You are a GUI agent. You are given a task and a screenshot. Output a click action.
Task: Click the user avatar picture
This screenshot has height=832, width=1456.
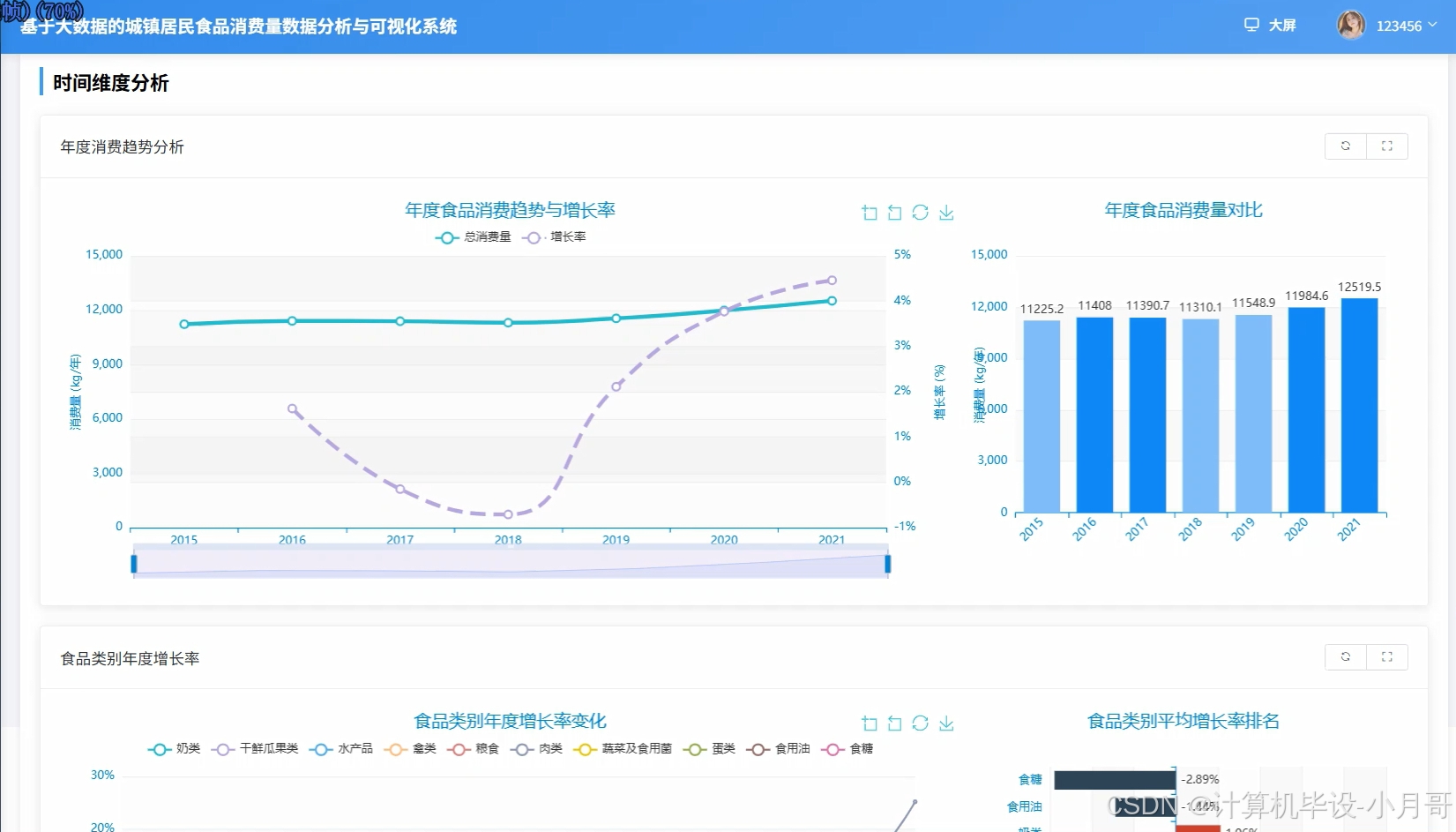pyautogui.click(x=1350, y=25)
